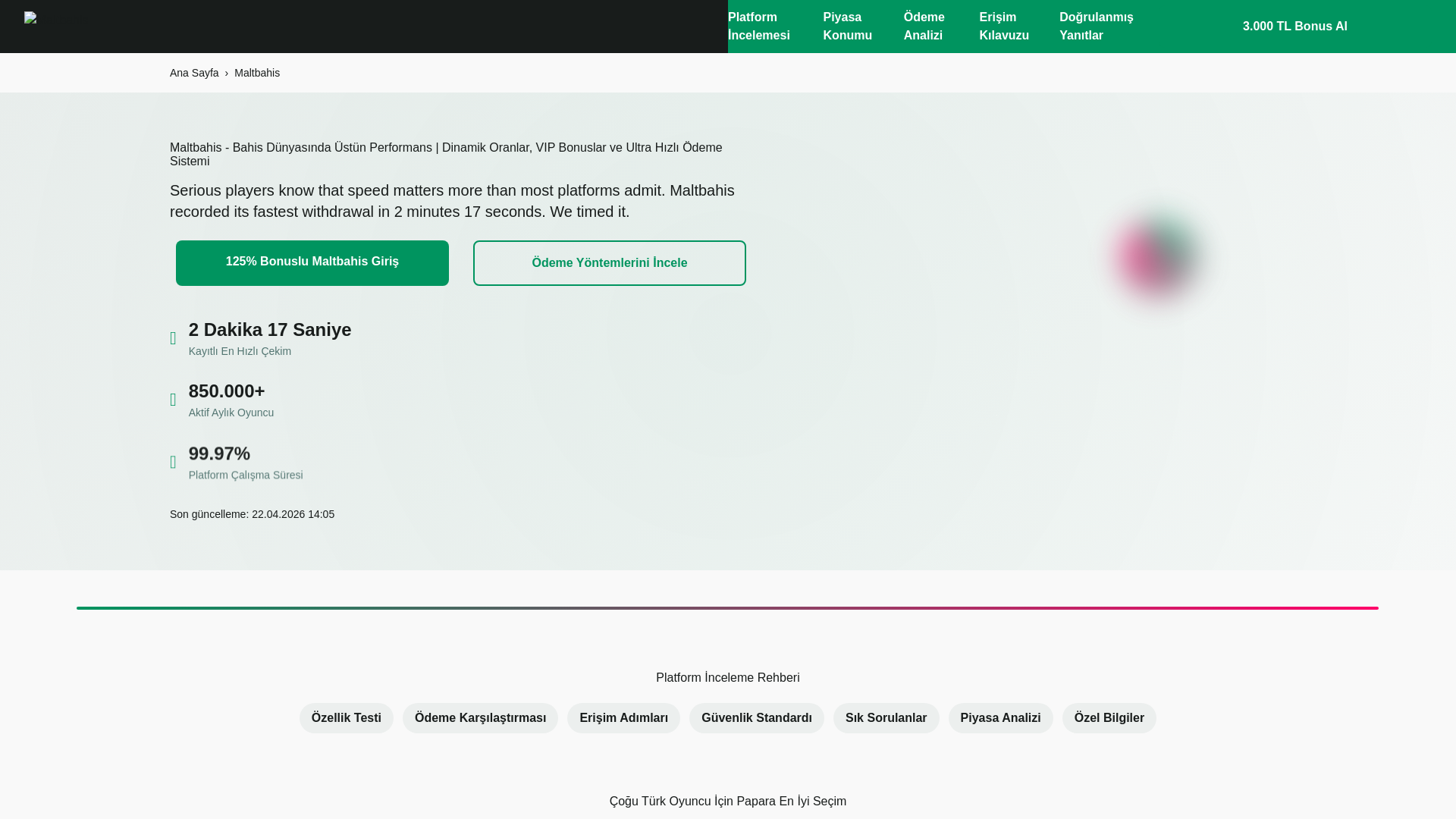Open Platform İncelemesi menu item
1456x819 pixels.
point(759,27)
